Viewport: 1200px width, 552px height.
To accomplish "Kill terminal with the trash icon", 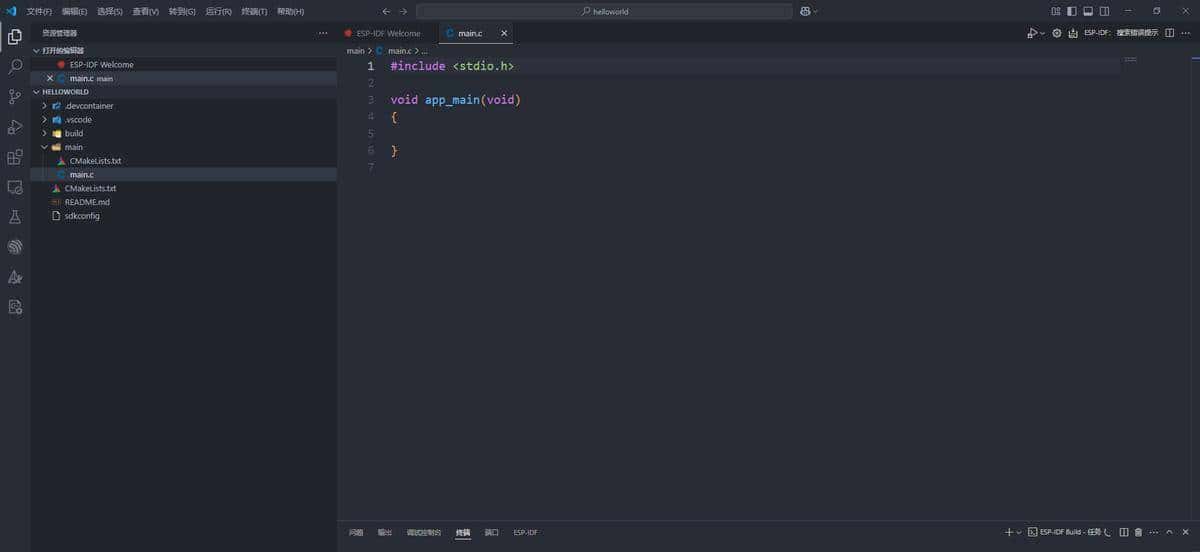I will [1138, 532].
